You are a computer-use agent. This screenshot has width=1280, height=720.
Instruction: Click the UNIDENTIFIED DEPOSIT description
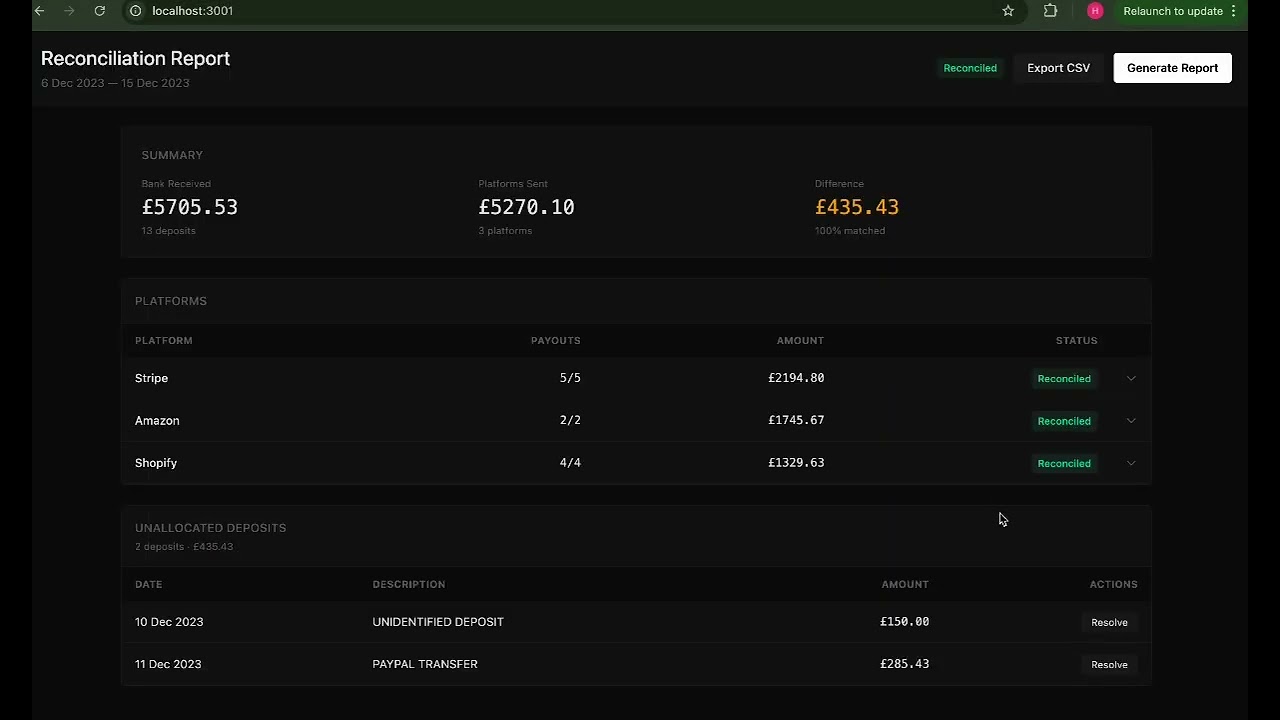pos(438,622)
